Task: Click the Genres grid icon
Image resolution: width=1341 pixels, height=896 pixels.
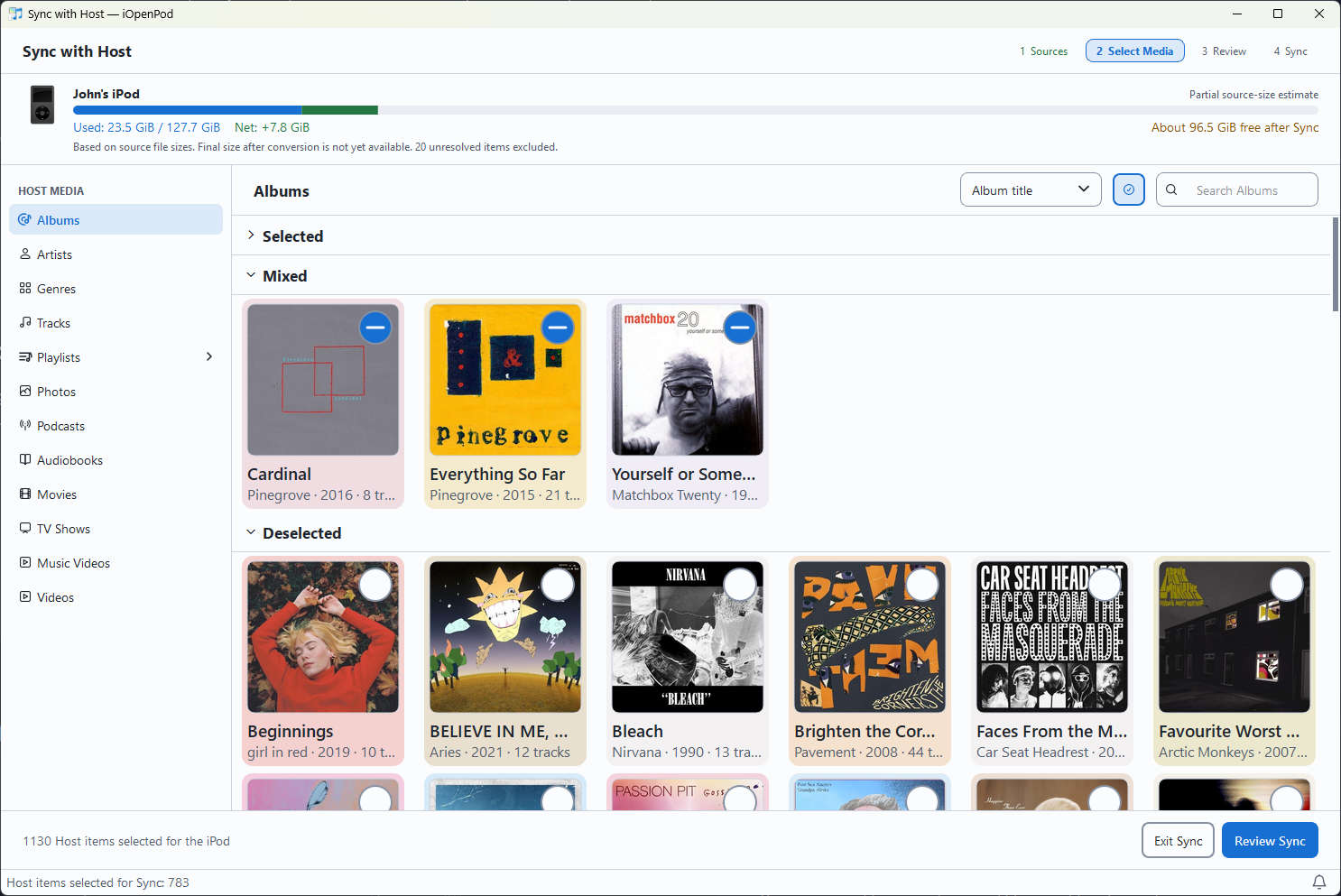Action: click(x=25, y=288)
